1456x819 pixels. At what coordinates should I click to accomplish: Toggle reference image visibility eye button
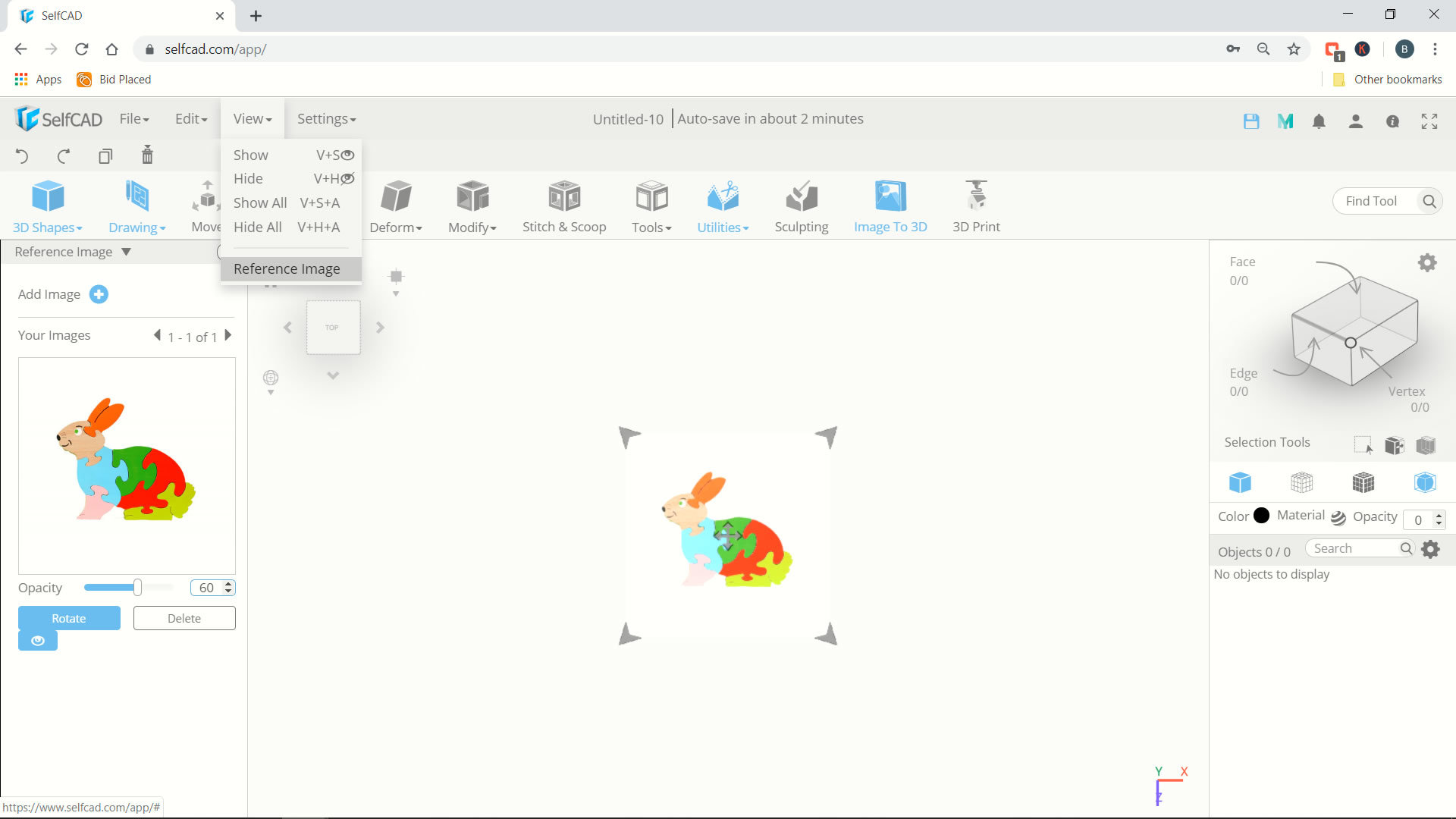[38, 641]
